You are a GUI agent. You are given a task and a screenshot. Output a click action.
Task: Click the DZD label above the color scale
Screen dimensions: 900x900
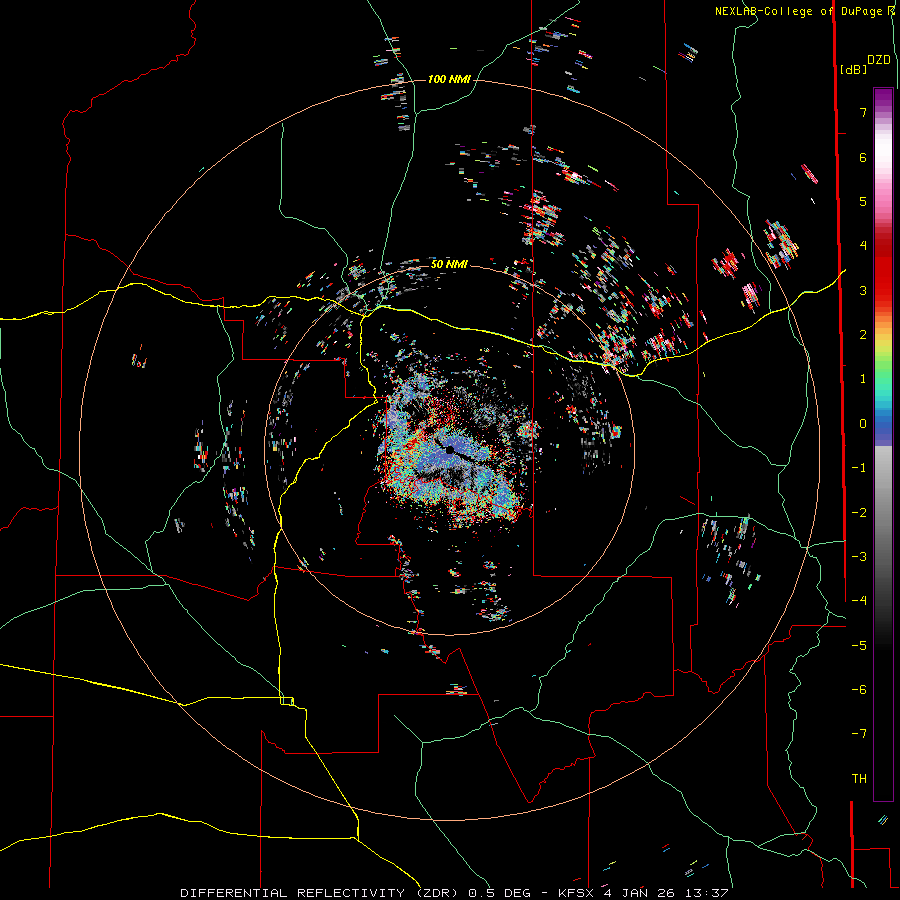[x=879, y=60]
